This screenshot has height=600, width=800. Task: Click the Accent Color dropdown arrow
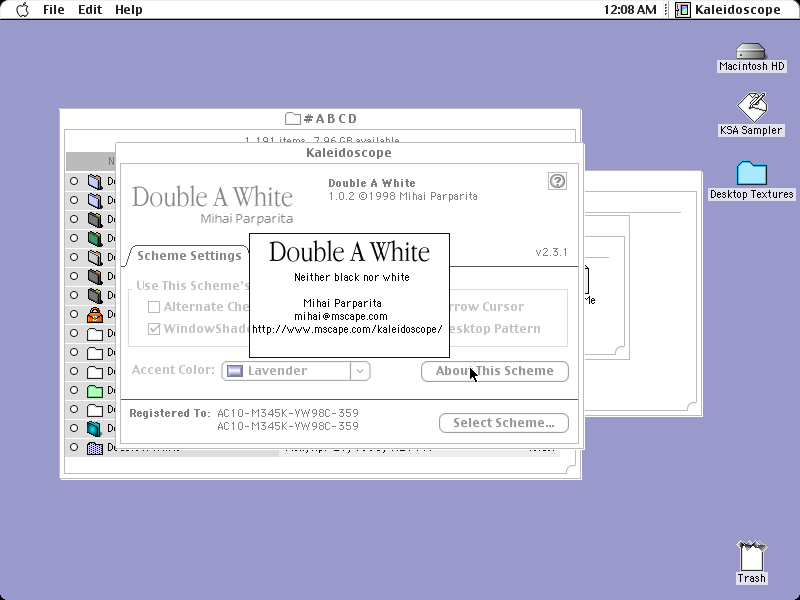(x=360, y=371)
